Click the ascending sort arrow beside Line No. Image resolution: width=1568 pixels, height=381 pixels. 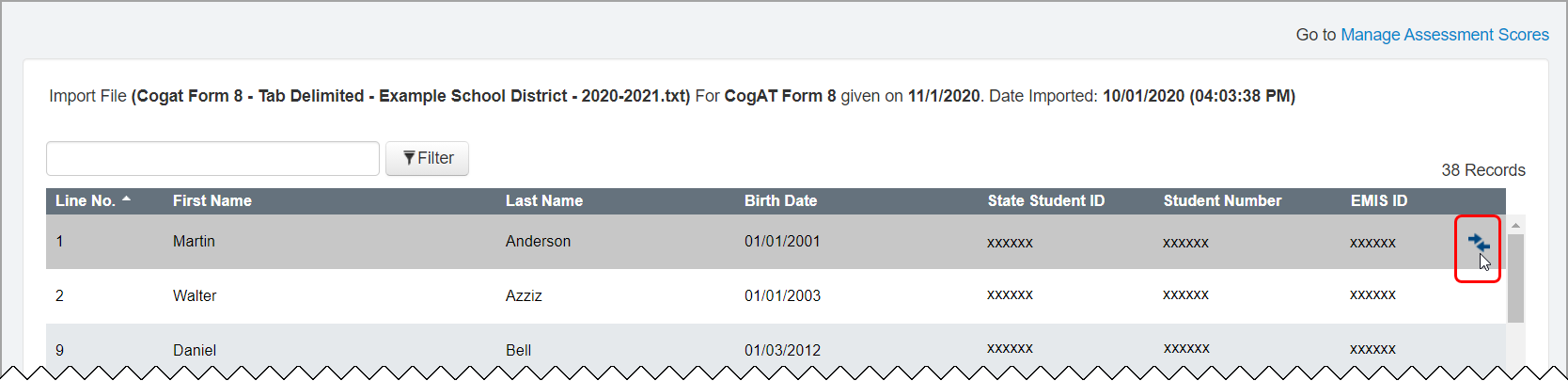pos(126,199)
